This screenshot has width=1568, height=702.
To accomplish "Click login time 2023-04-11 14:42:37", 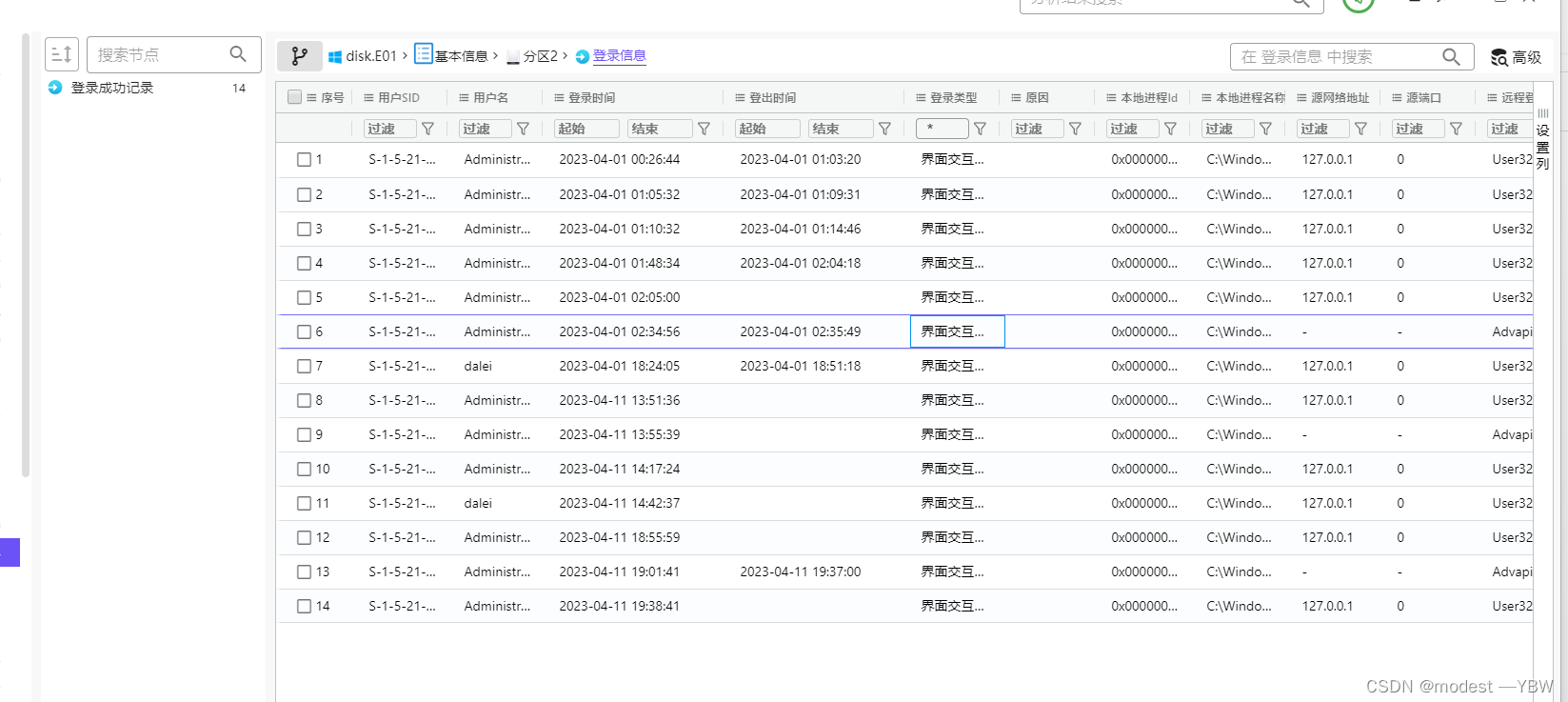I will click(x=620, y=503).
